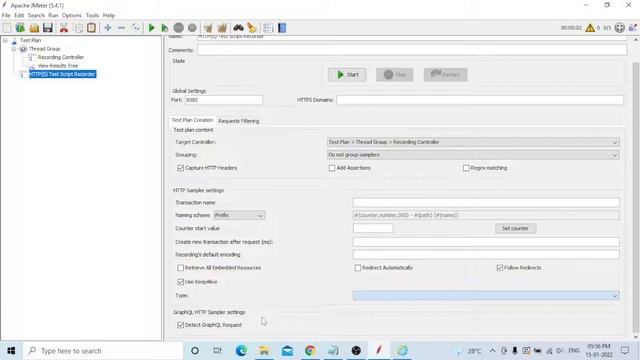Open the Mail app from taskbar
This screenshot has width=640, height=360.
tap(287, 351)
